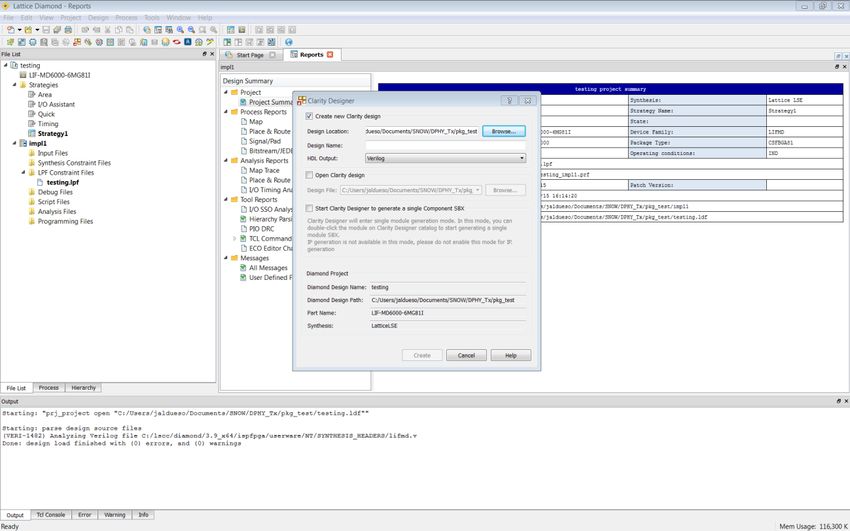Click the Design Name input field
This screenshot has height=531, width=850.
[x=446, y=145]
